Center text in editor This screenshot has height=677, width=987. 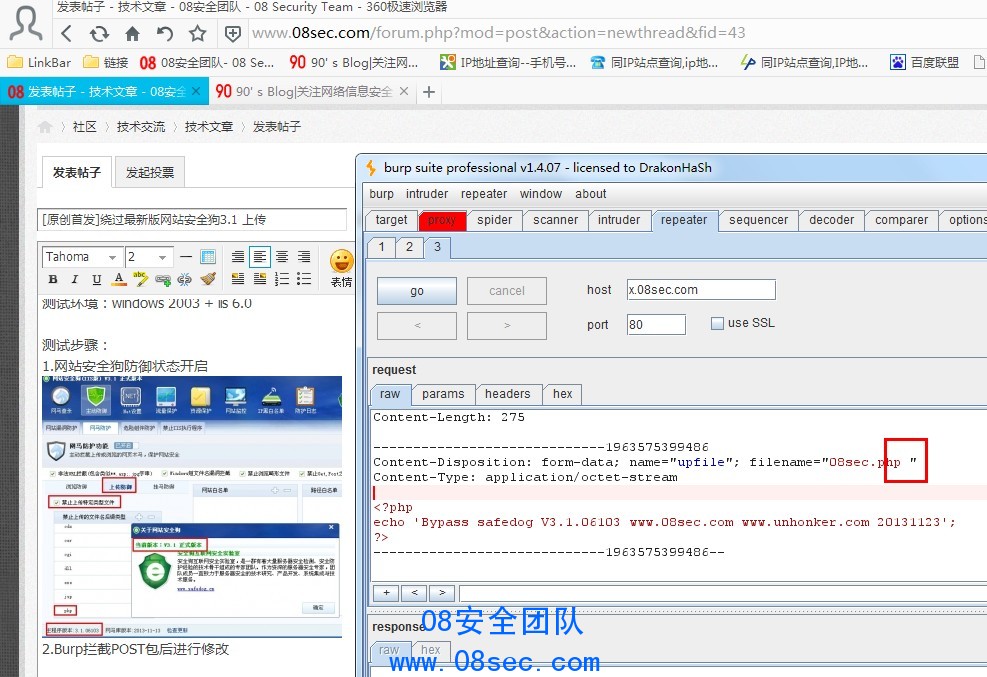tap(282, 257)
